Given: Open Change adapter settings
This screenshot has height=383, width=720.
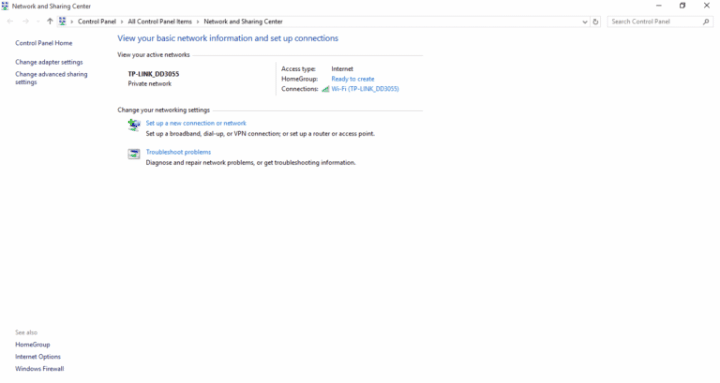Looking at the screenshot, I should click(49, 62).
